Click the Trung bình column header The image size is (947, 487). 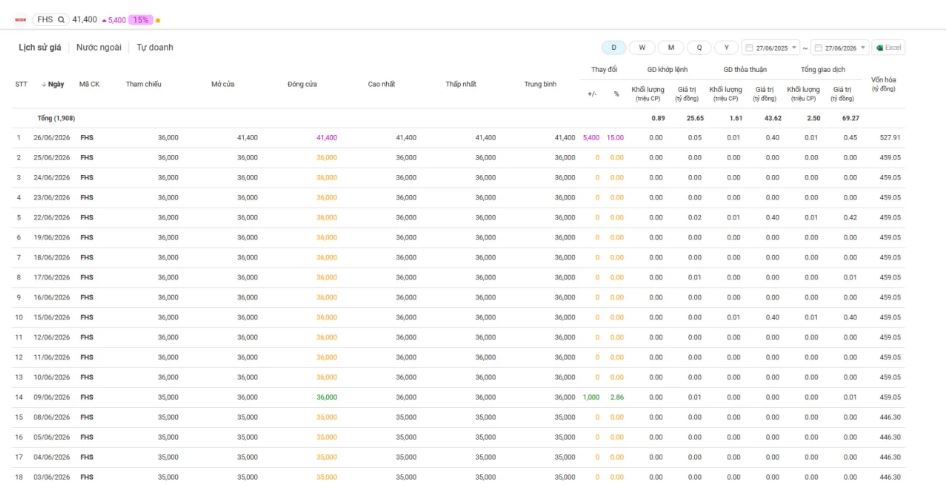541,84
